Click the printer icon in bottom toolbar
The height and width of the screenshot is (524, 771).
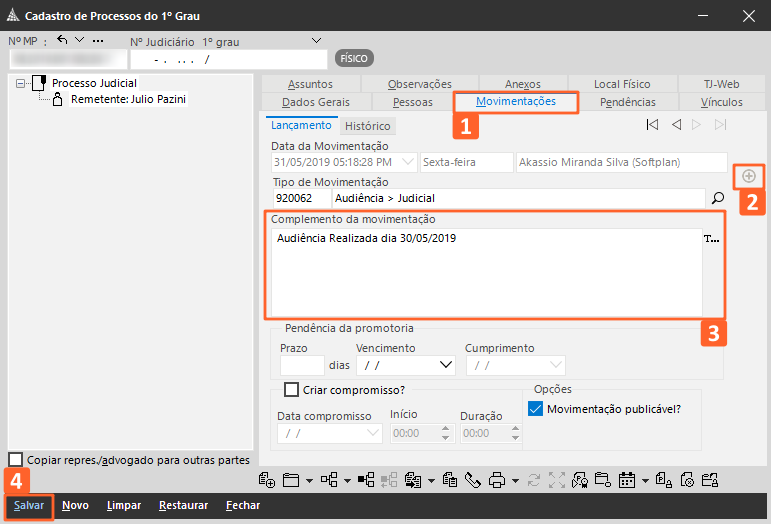pos(497,480)
